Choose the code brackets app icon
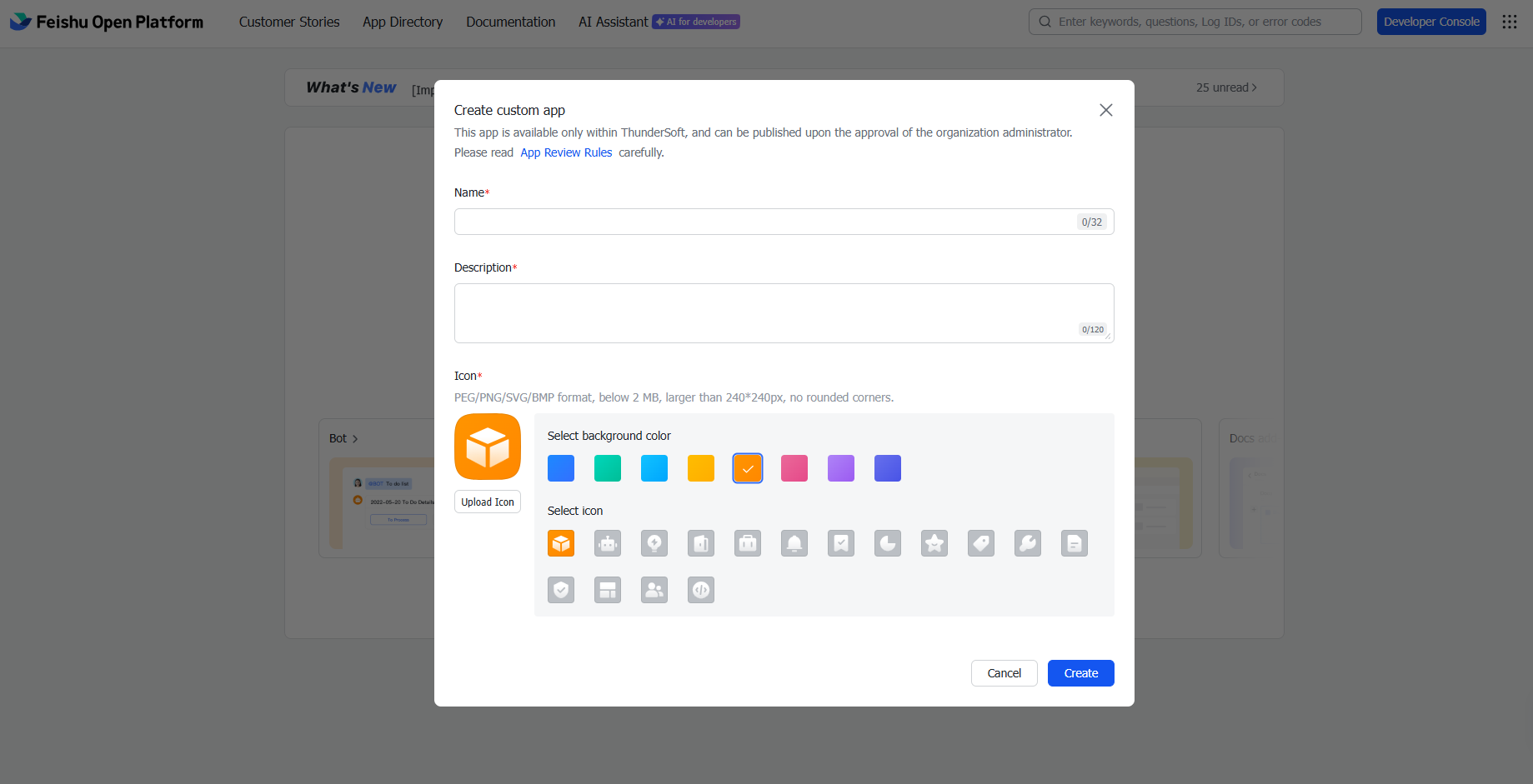The height and width of the screenshot is (784, 1533). coord(701,591)
